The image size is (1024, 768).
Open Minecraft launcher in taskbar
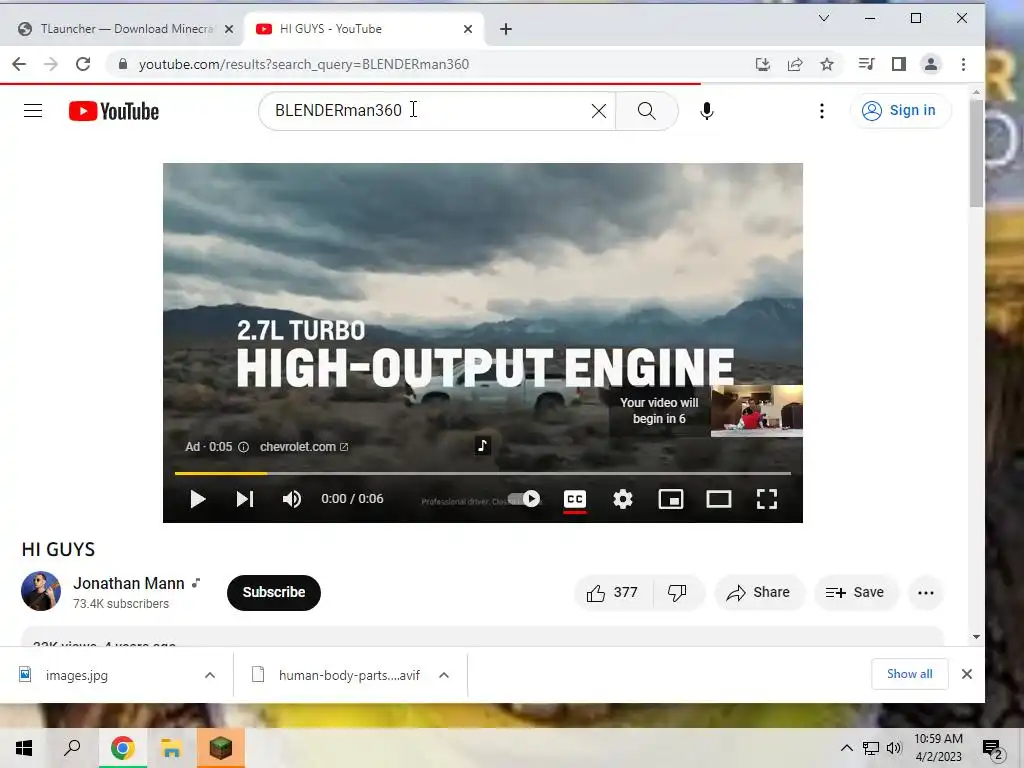[221, 748]
